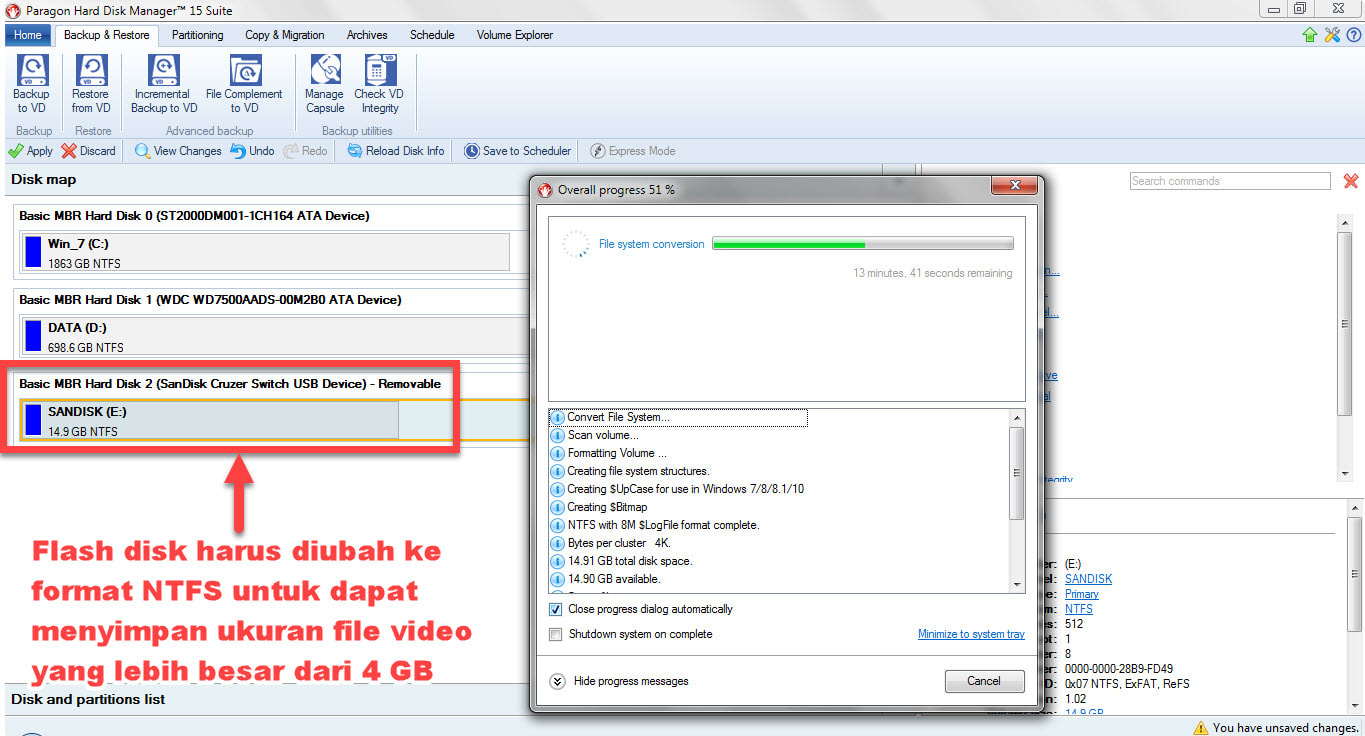Open File Complement to VD

tap(244, 85)
